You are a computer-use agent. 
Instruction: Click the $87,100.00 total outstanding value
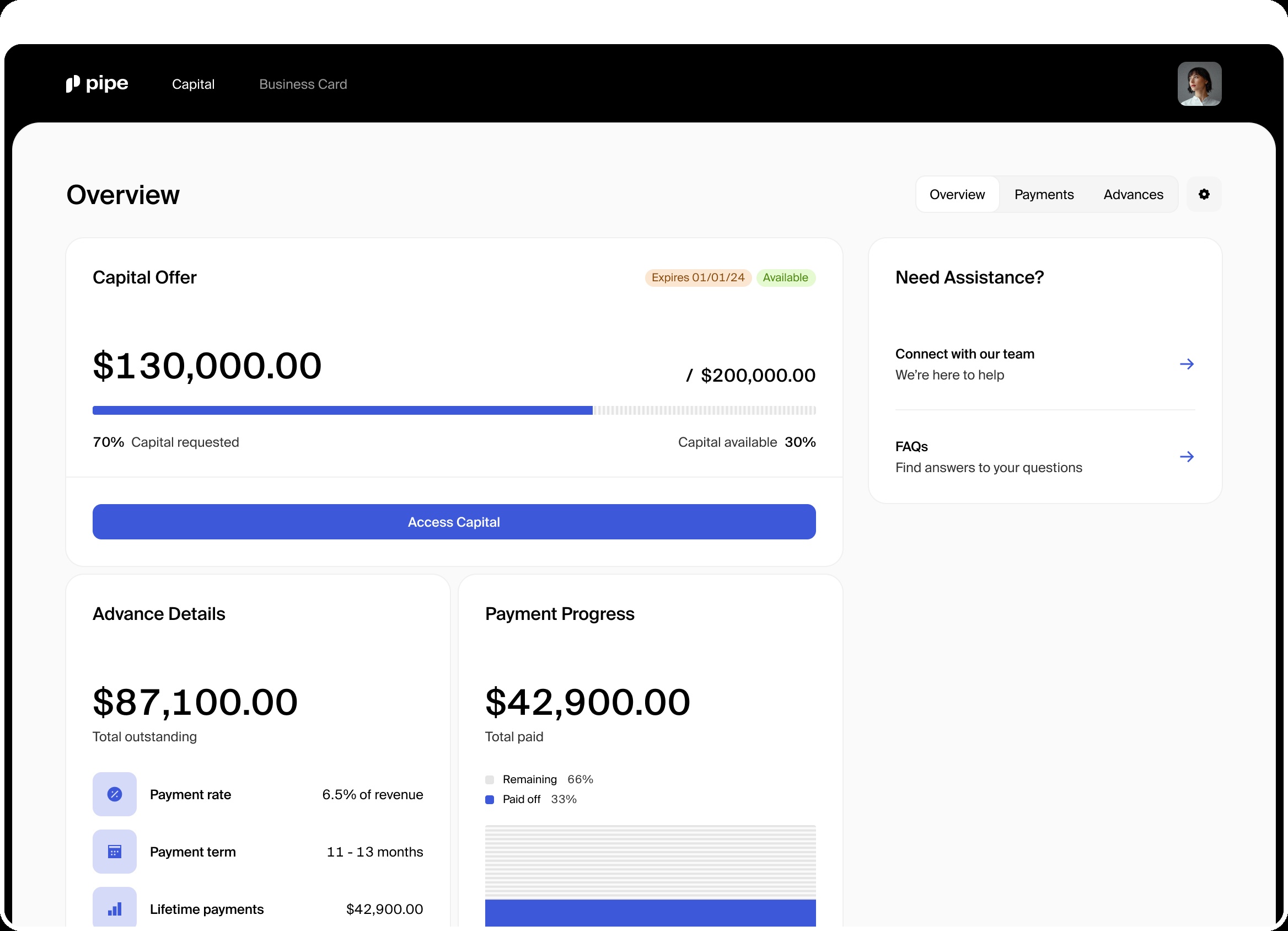click(195, 702)
